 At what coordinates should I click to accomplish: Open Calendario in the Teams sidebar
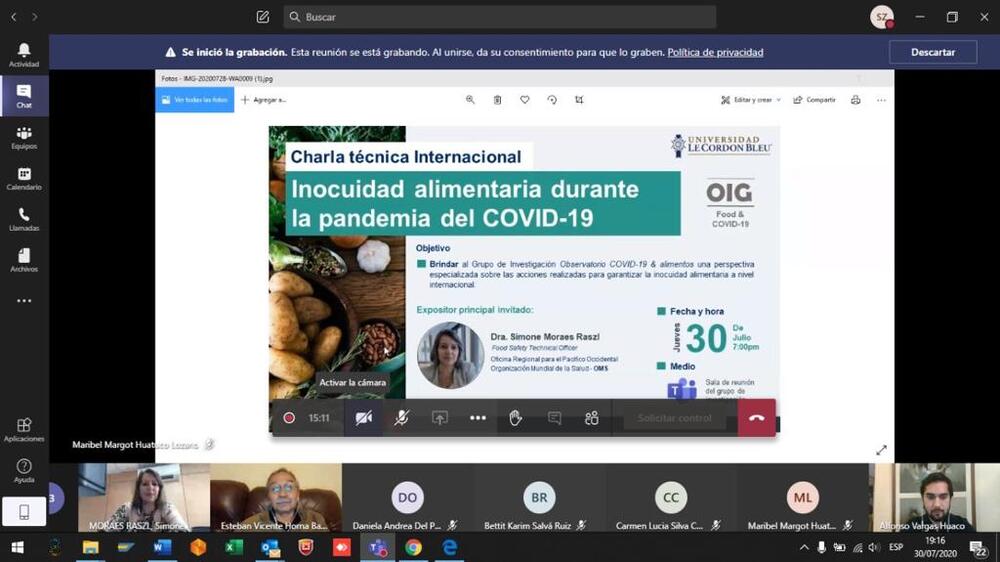point(24,179)
